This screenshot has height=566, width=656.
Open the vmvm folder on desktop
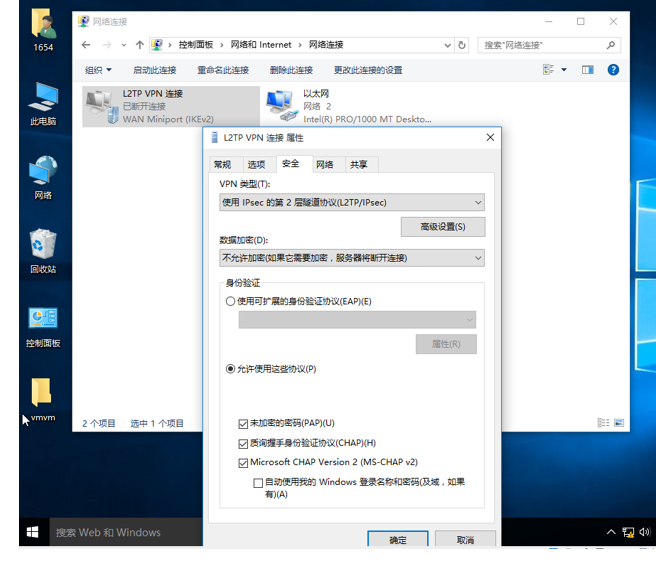tap(42, 400)
